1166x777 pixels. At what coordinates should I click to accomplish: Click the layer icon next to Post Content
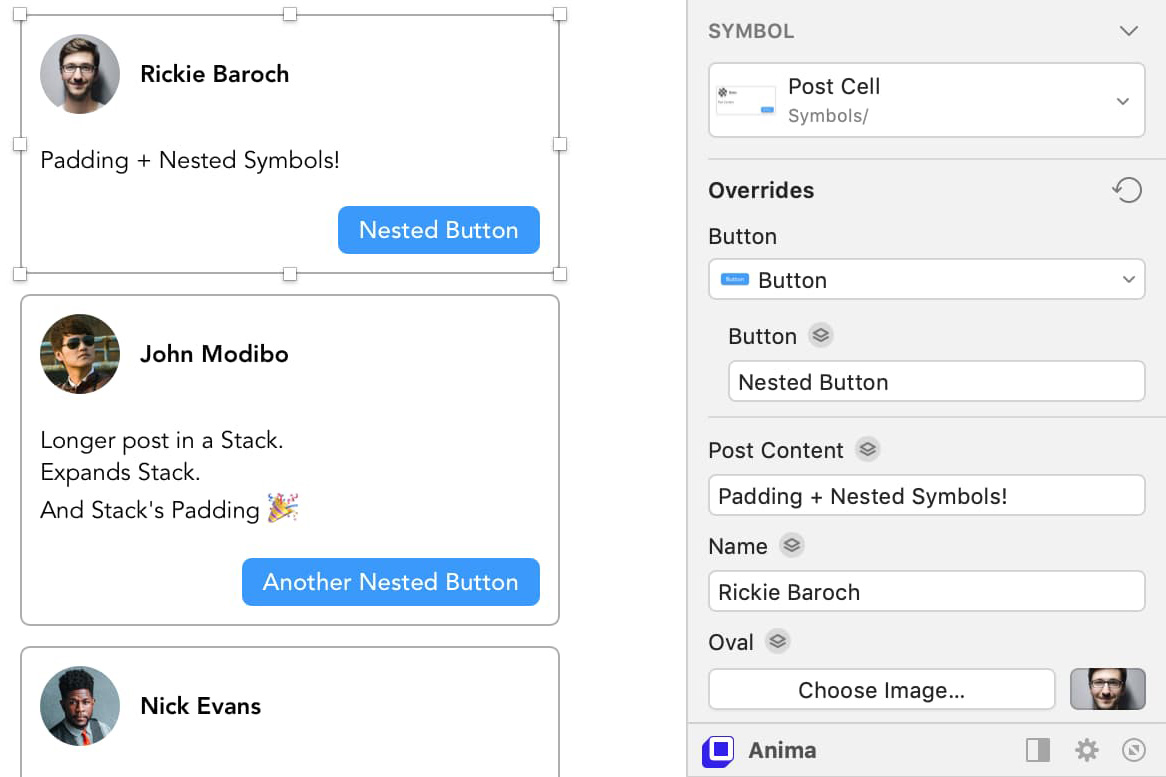pyautogui.click(x=867, y=449)
